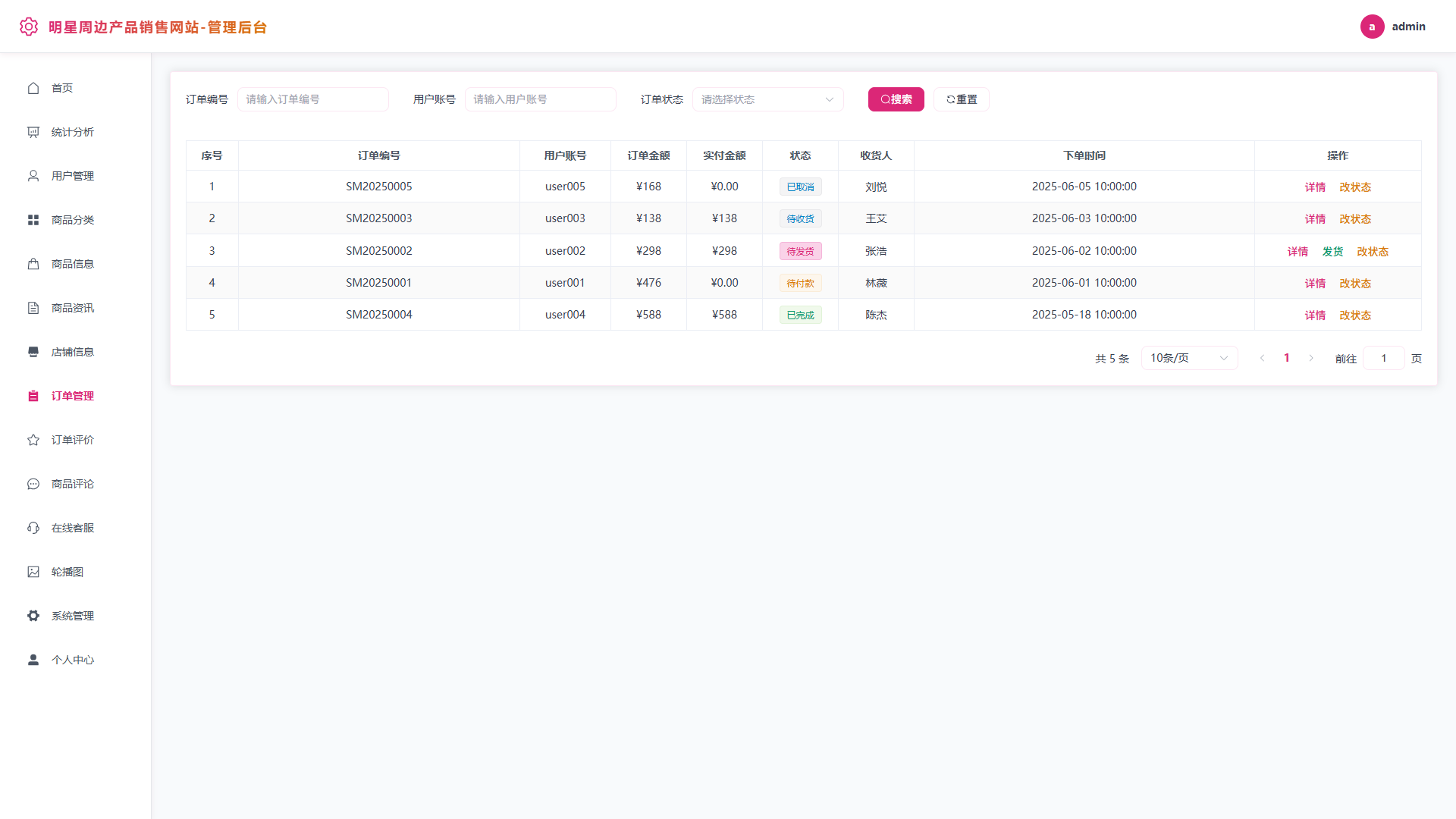Viewport: 1456px width, 819px height.
Task: Open the 10条/页 page size selector
Action: [1189, 358]
